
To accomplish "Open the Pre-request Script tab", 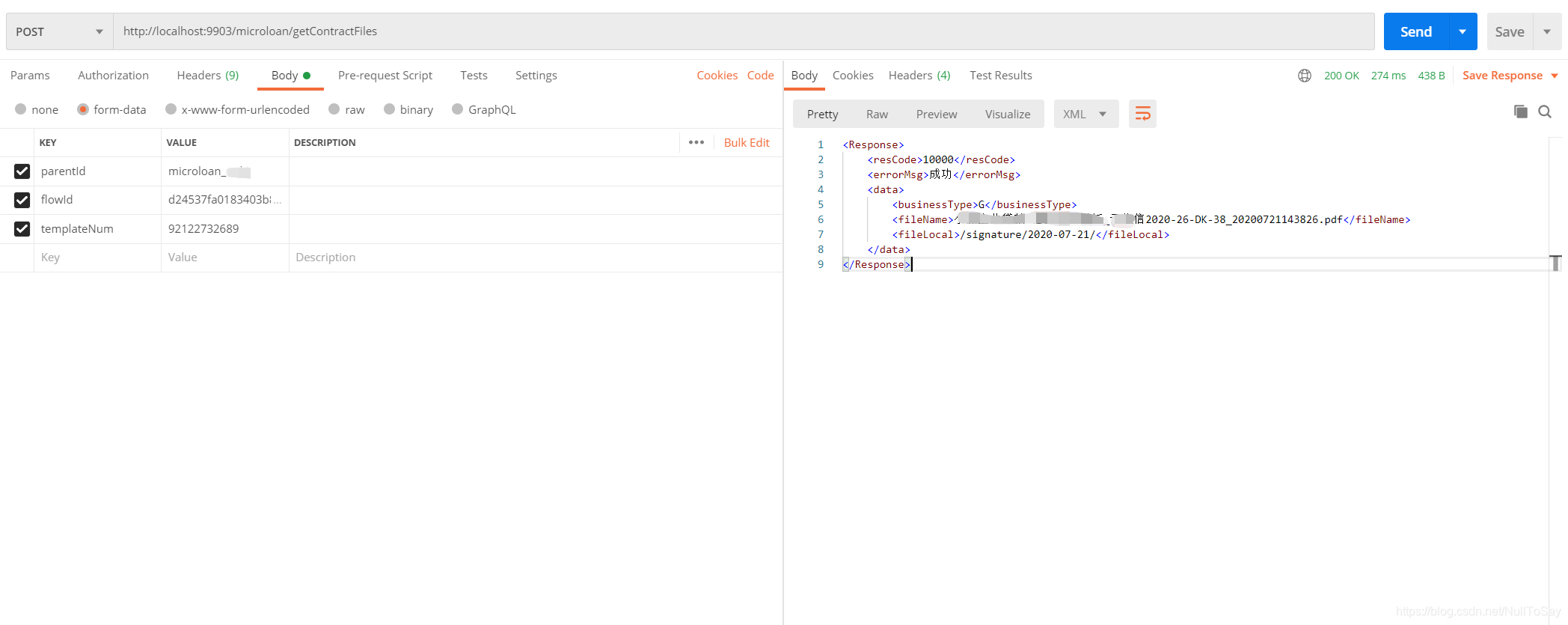I will pyautogui.click(x=385, y=76).
